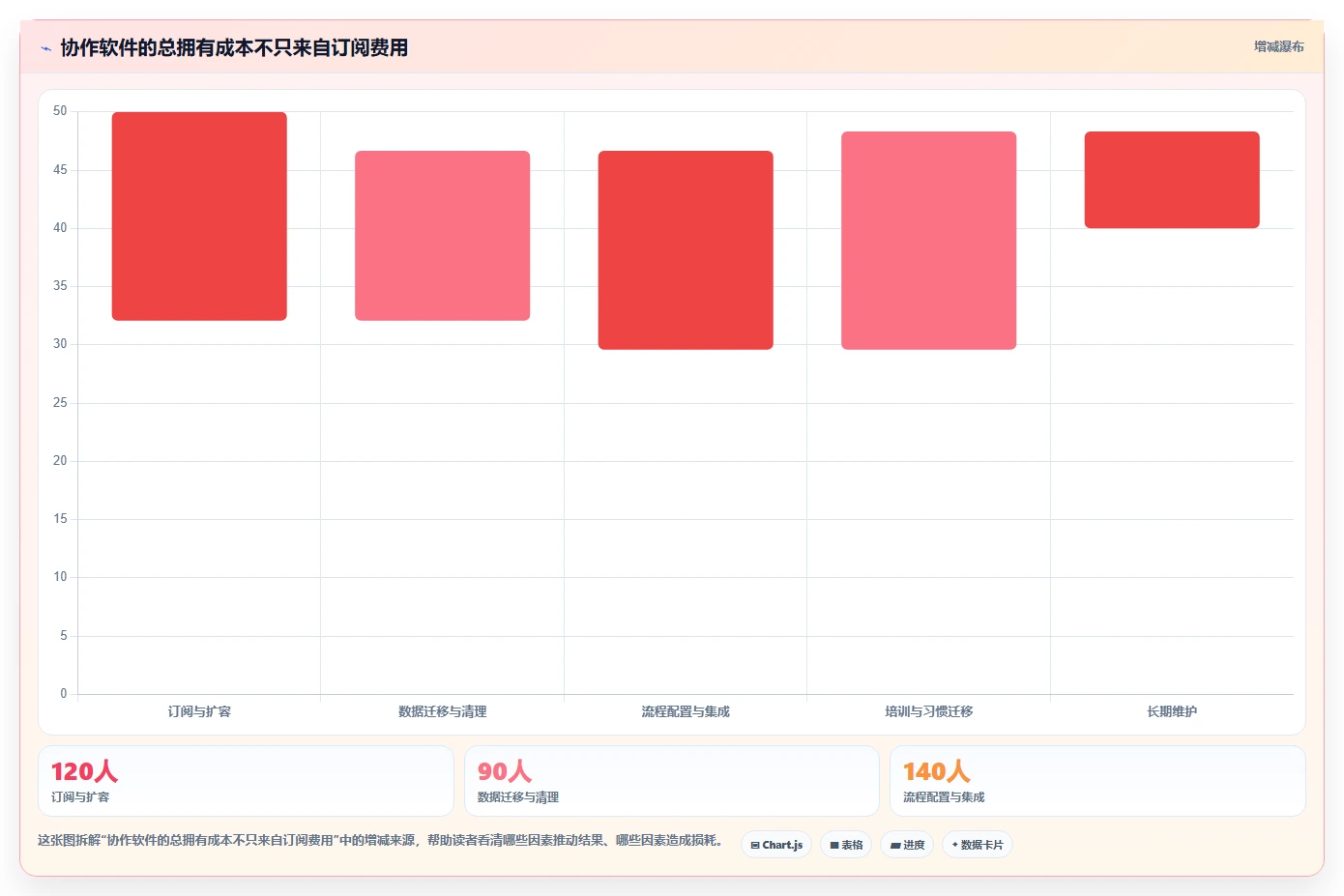Select the 订阅与扩容 bar in chart
Screen dimensions: 1344x896
click(199, 217)
